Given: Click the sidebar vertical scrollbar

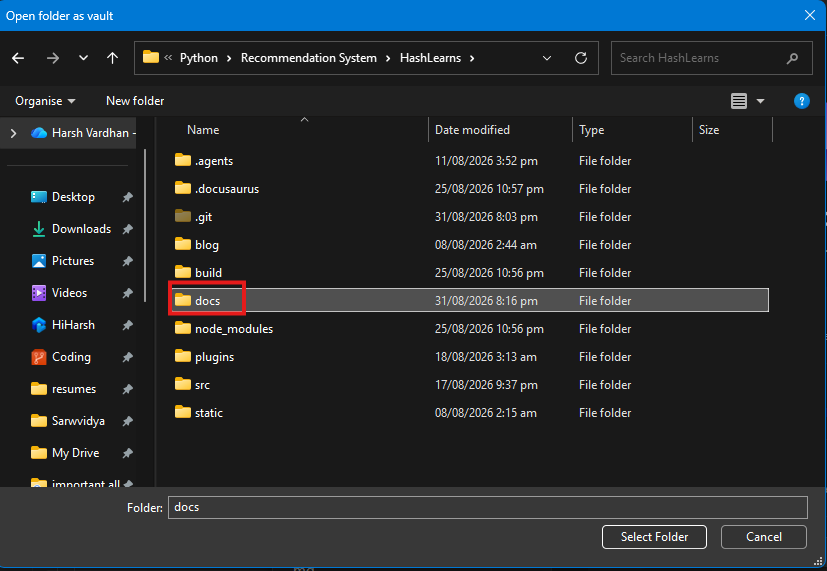Looking at the screenshot, I should [145, 226].
